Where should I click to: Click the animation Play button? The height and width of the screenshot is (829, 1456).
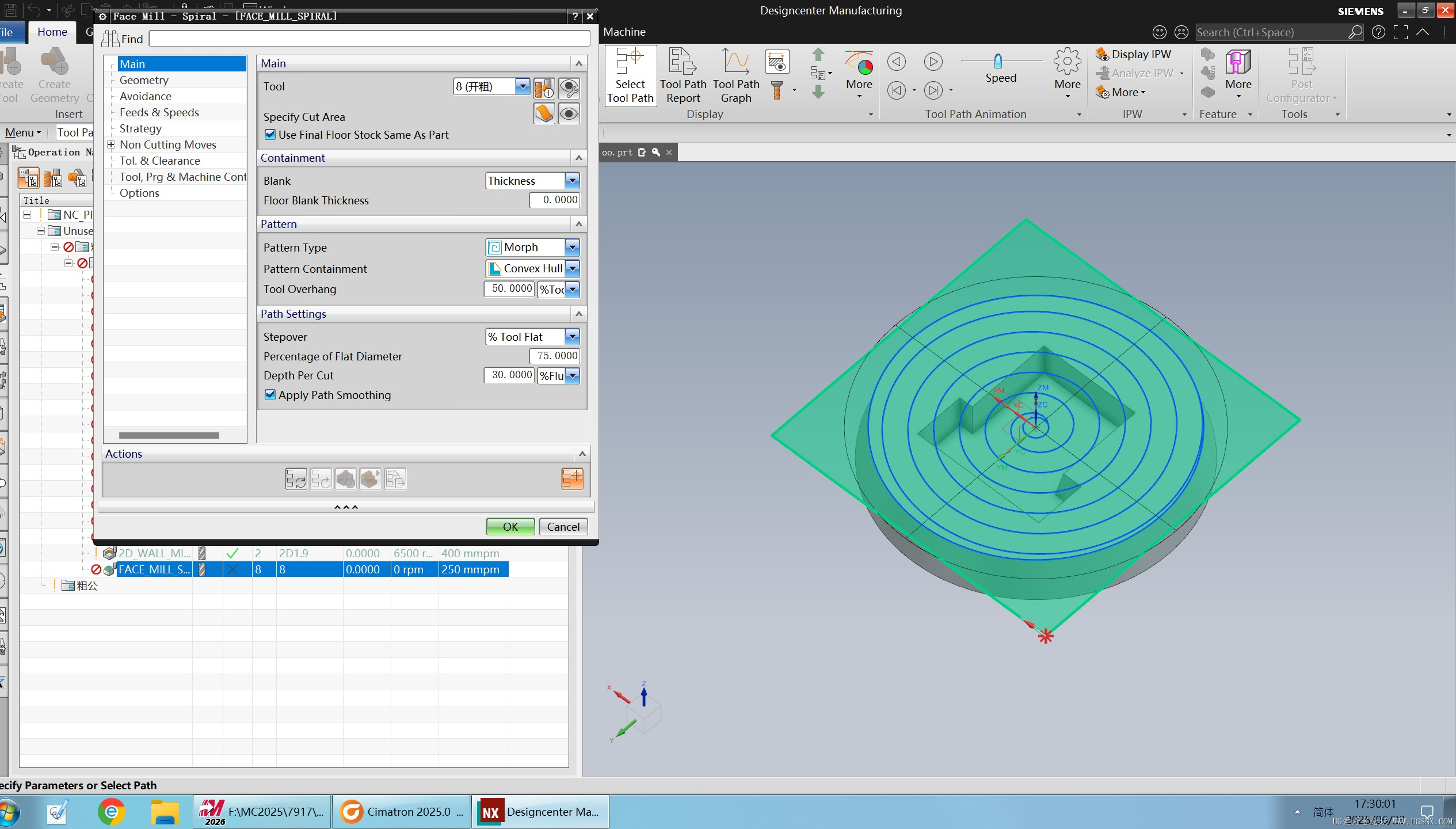coord(933,62)
